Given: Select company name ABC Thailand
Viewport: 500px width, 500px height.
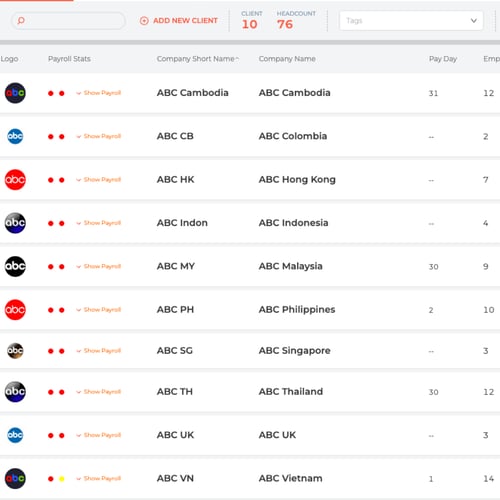Looking at the screenshot, I should [291, 391].
